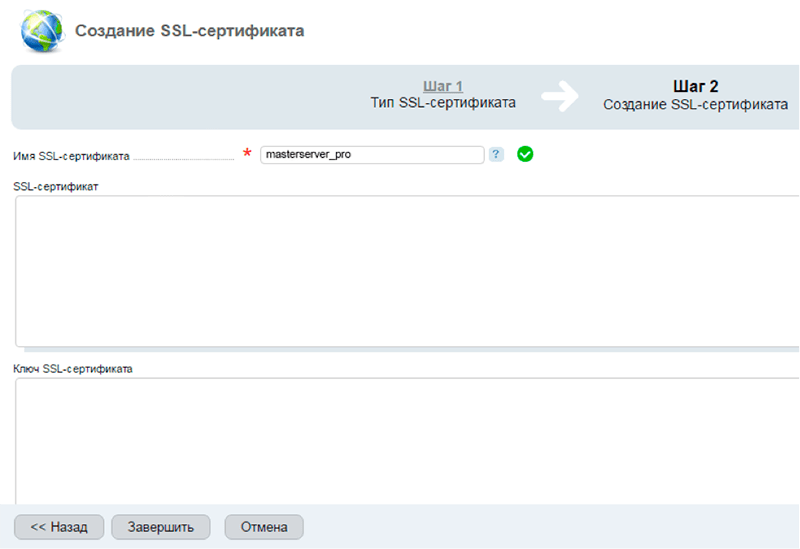Screen dimensions: 800x549
Task: Click the white arrow between wizard steps
Action: click(560, 96)
